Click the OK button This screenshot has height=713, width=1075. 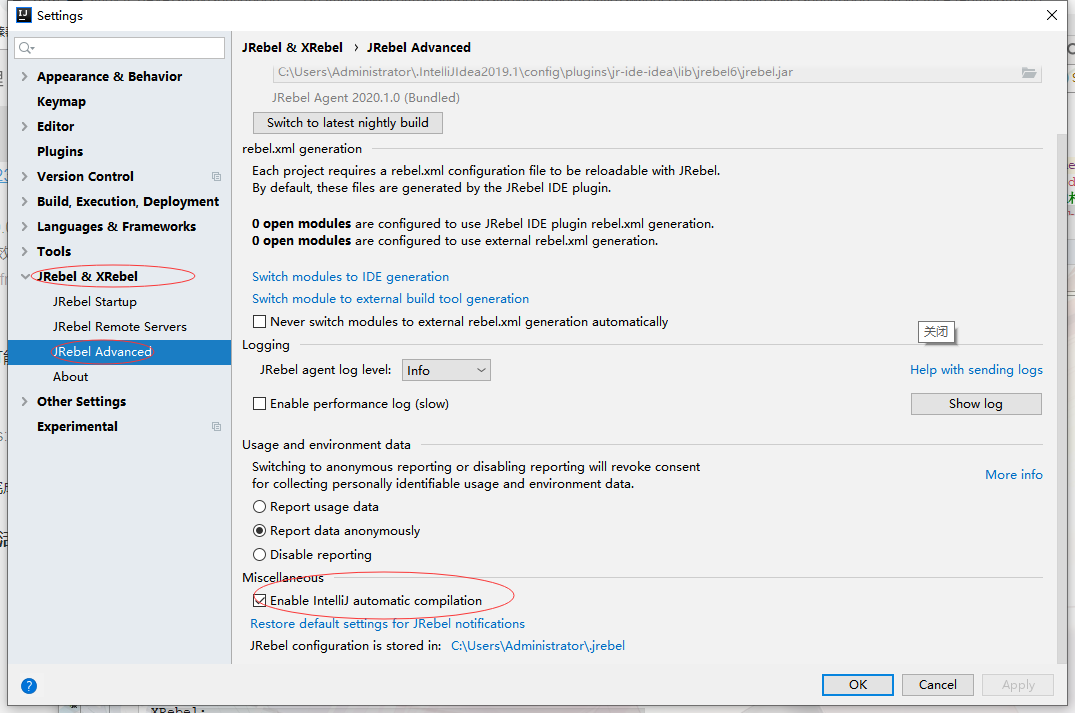(x=858, y=685)
